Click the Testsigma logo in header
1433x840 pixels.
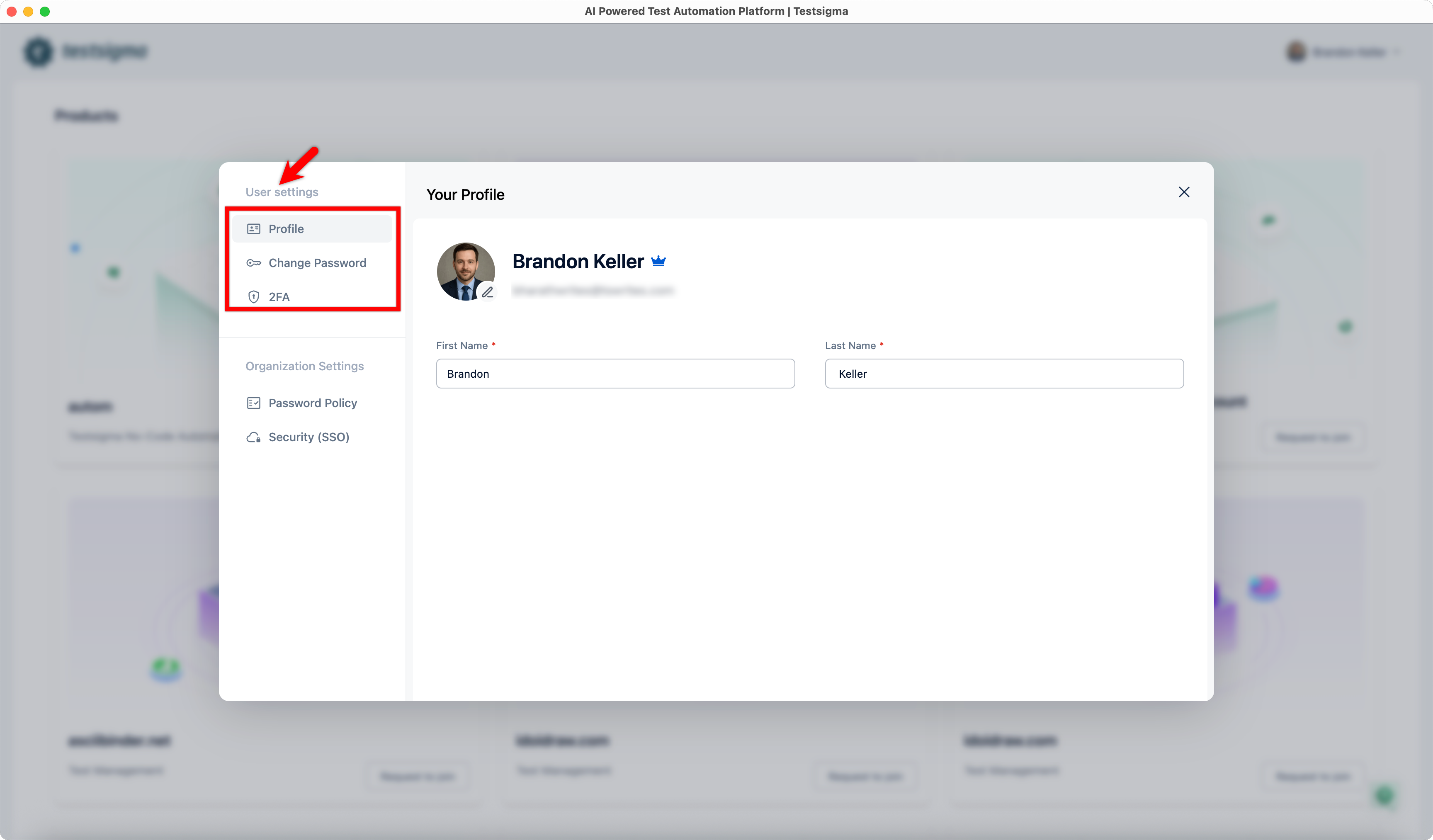[85, 52]
